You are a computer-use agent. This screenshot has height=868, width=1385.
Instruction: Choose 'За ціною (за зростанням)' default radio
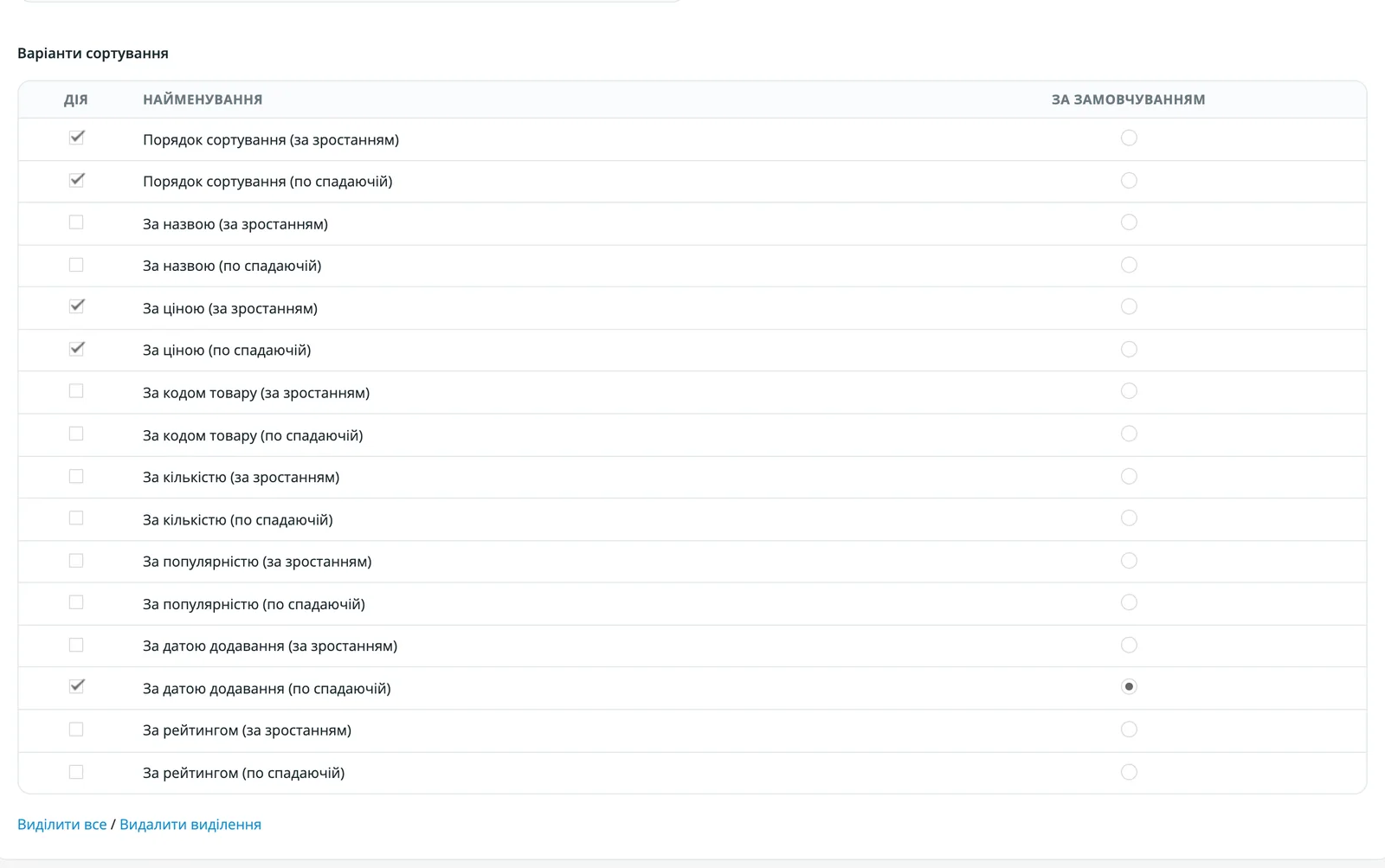(x=1129, y=307)
